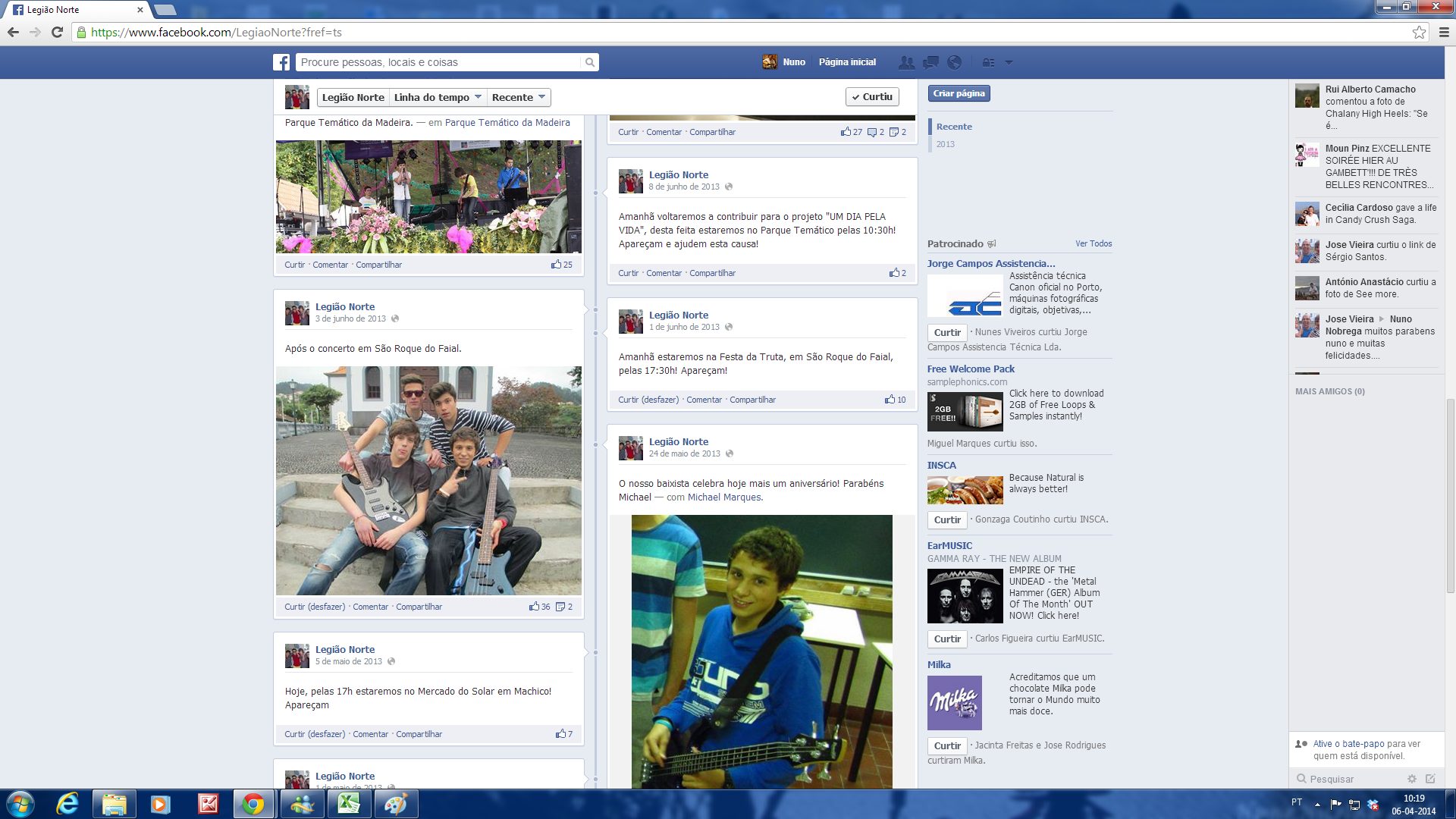Bookmark page with the star icon

point(1419,32)
